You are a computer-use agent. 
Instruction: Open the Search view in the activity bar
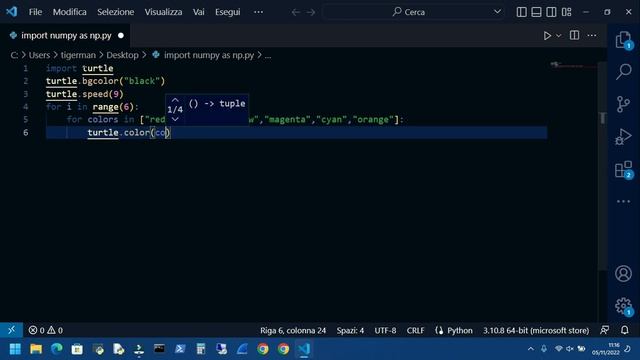point(623,71)
